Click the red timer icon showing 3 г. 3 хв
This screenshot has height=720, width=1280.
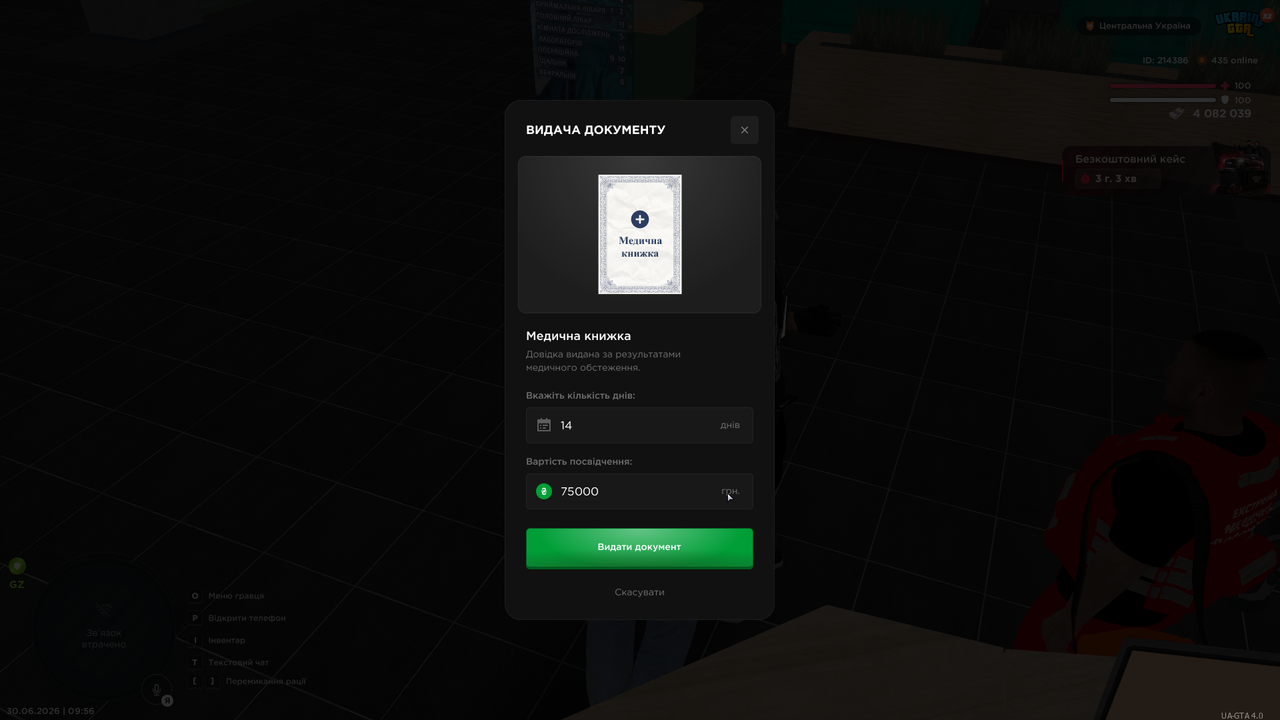1085,179
